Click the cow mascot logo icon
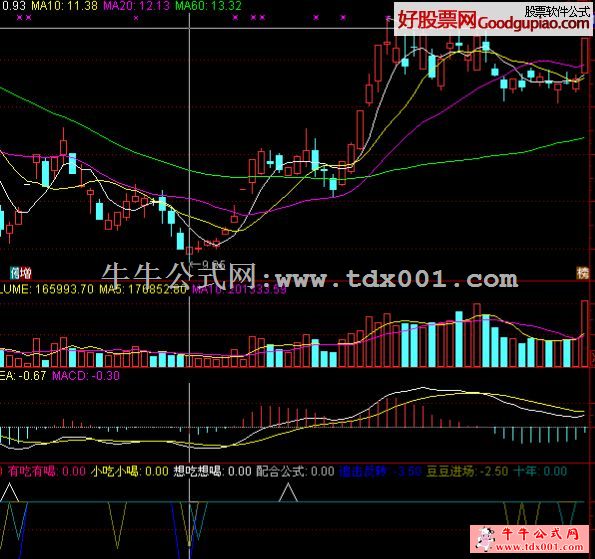The height and width of the screenshot is (559, 595). point(485,538)
